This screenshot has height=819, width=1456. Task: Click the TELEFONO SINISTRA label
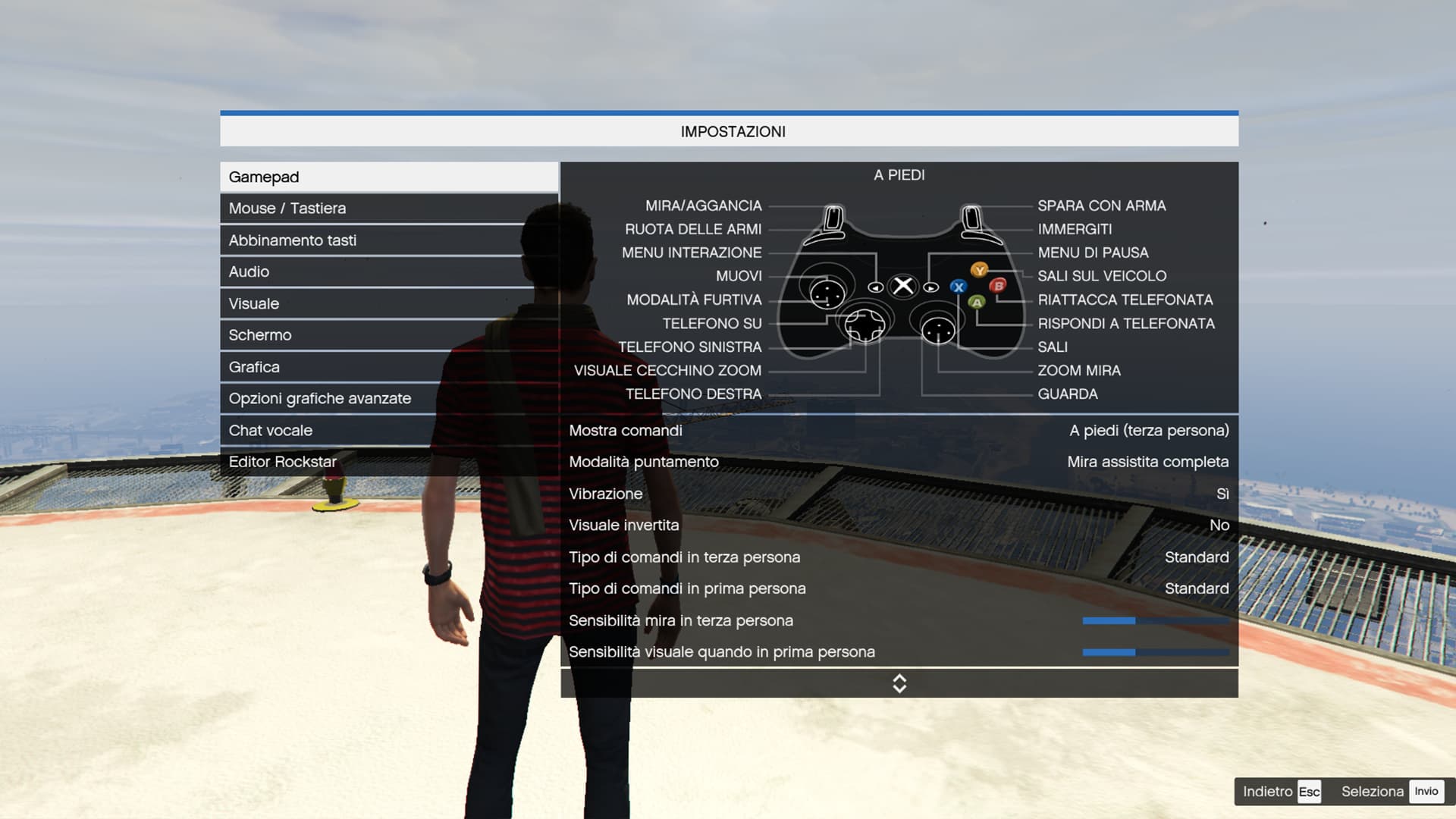(689, 347)
